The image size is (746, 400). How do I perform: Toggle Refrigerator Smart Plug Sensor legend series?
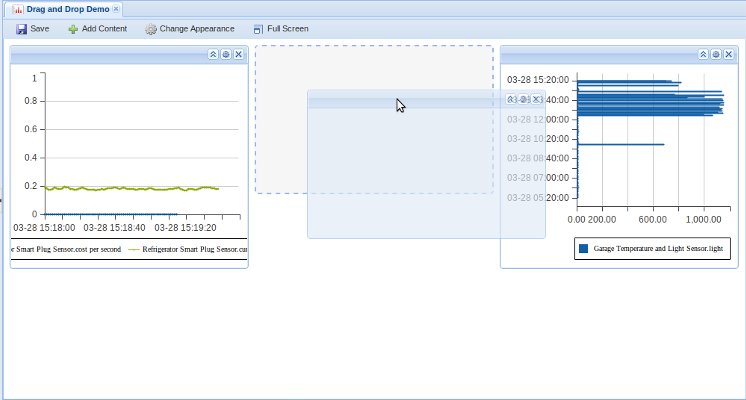coord(188,248)
